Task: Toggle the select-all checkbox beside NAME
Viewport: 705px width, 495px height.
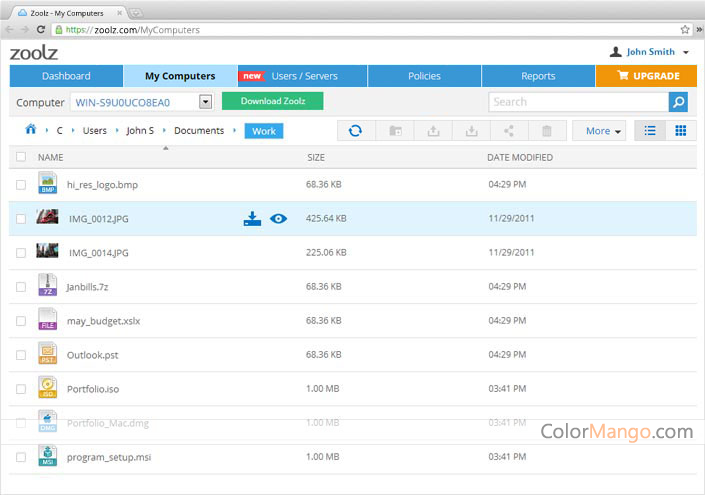Action: tap(21, 156)
